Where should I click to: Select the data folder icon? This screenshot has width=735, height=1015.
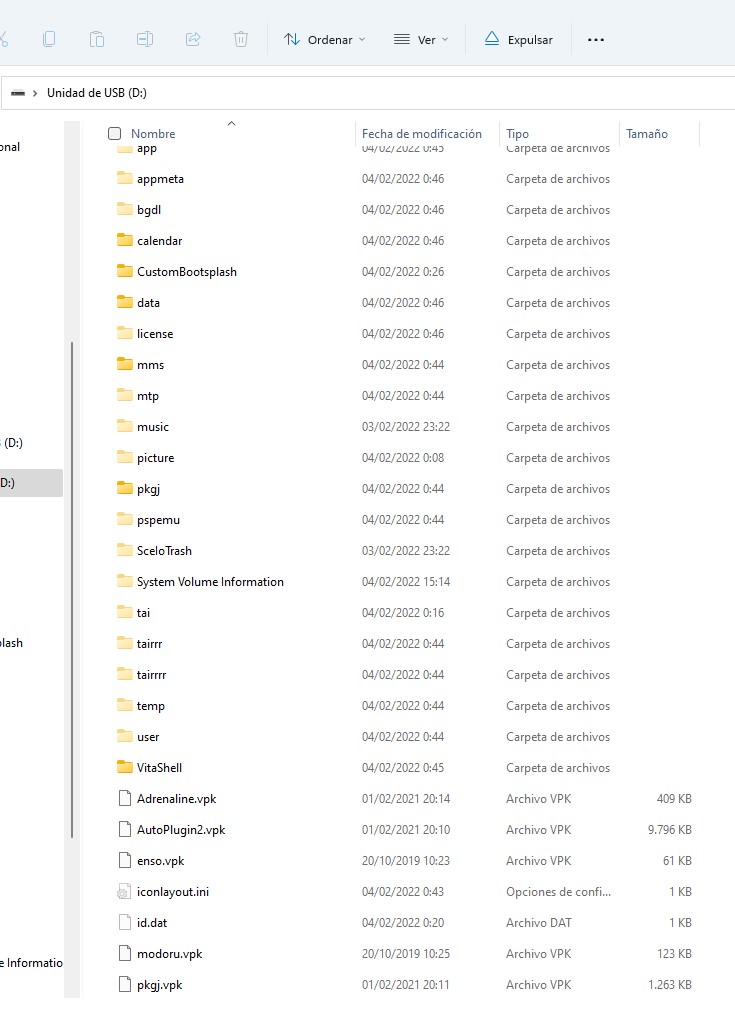pyautogui.click(x=124, y=302)
